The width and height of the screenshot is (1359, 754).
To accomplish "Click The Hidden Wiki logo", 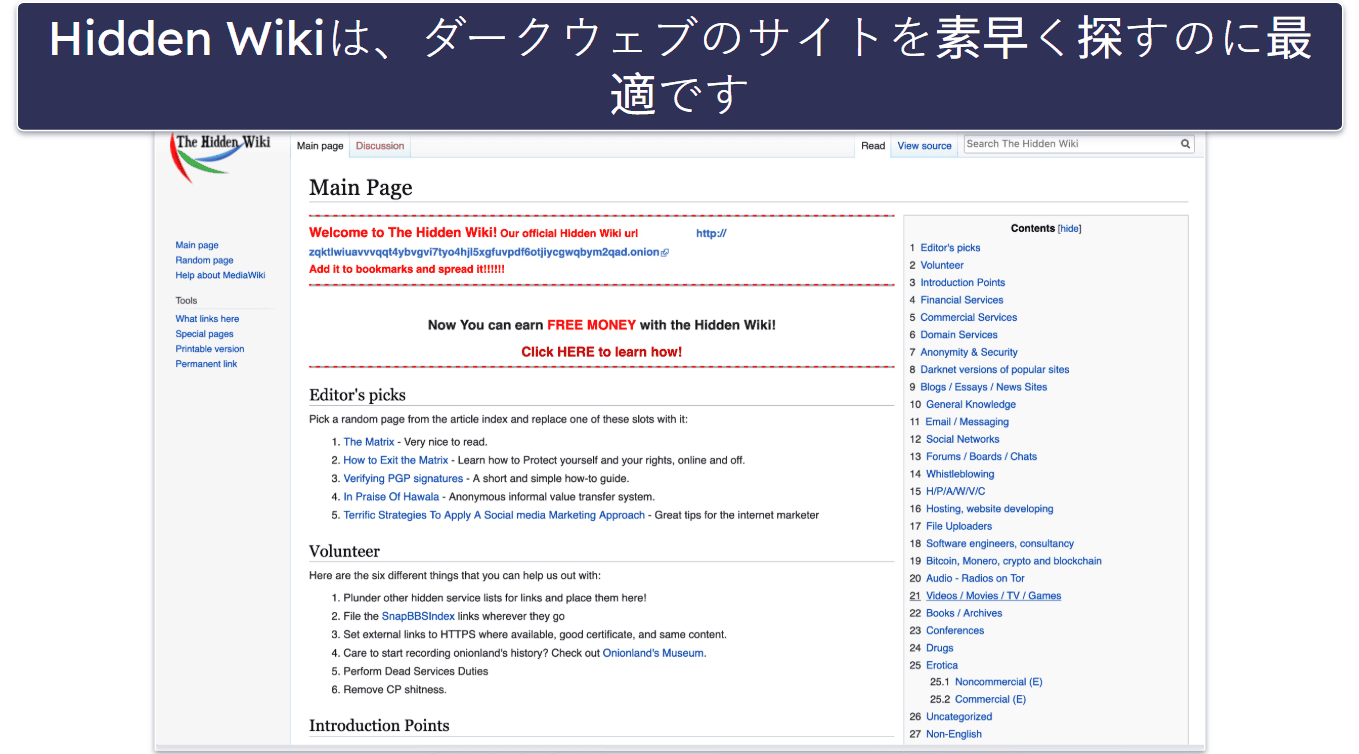I will (222, 157).
